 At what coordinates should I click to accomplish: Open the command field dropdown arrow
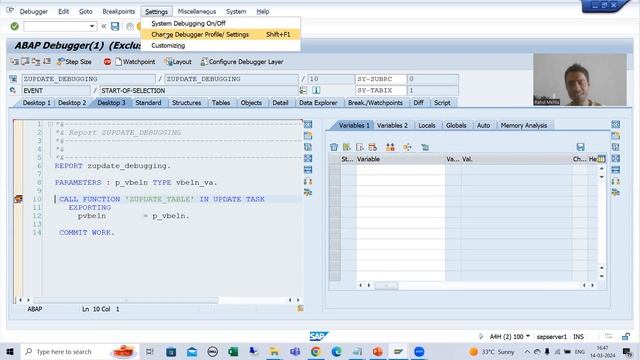point(92,27)
